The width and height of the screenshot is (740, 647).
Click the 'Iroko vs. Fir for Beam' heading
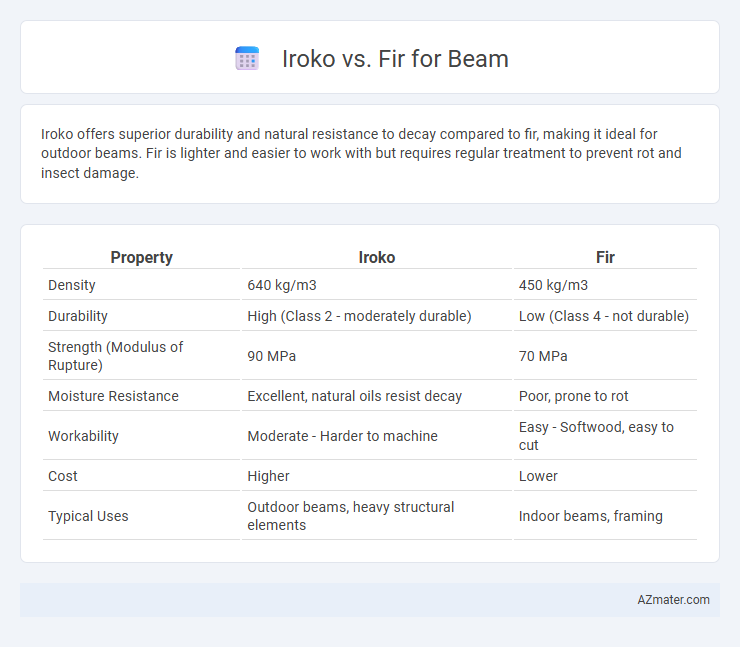pyautogui.click(x=395, y=59)
